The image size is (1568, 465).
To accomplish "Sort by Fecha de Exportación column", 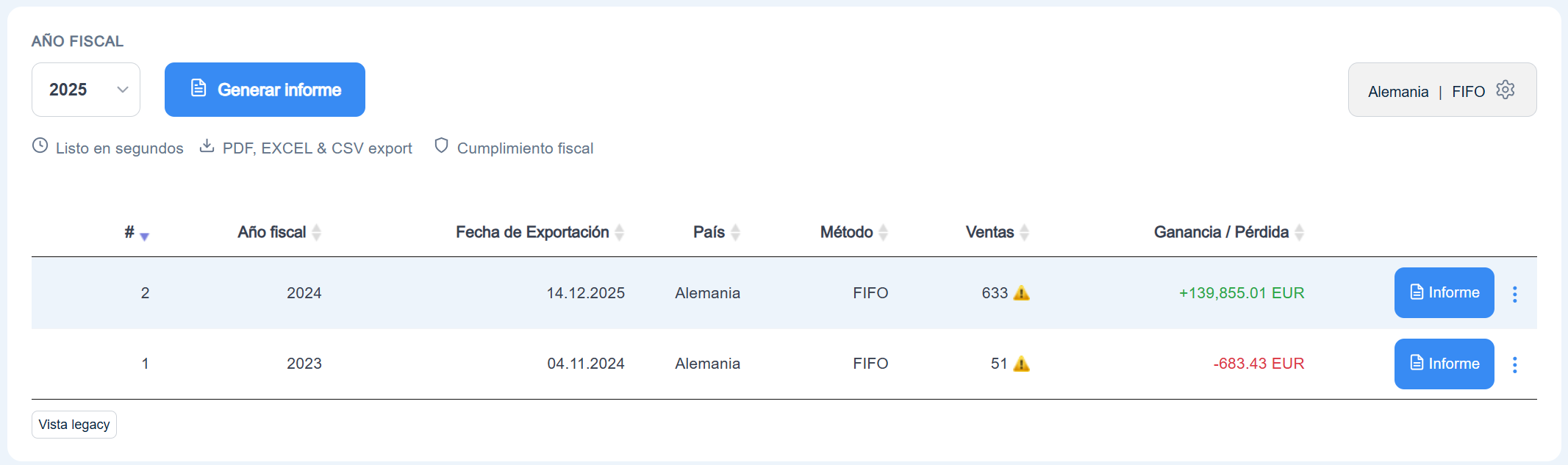I will pyautogui.click(x=540, y=233).
